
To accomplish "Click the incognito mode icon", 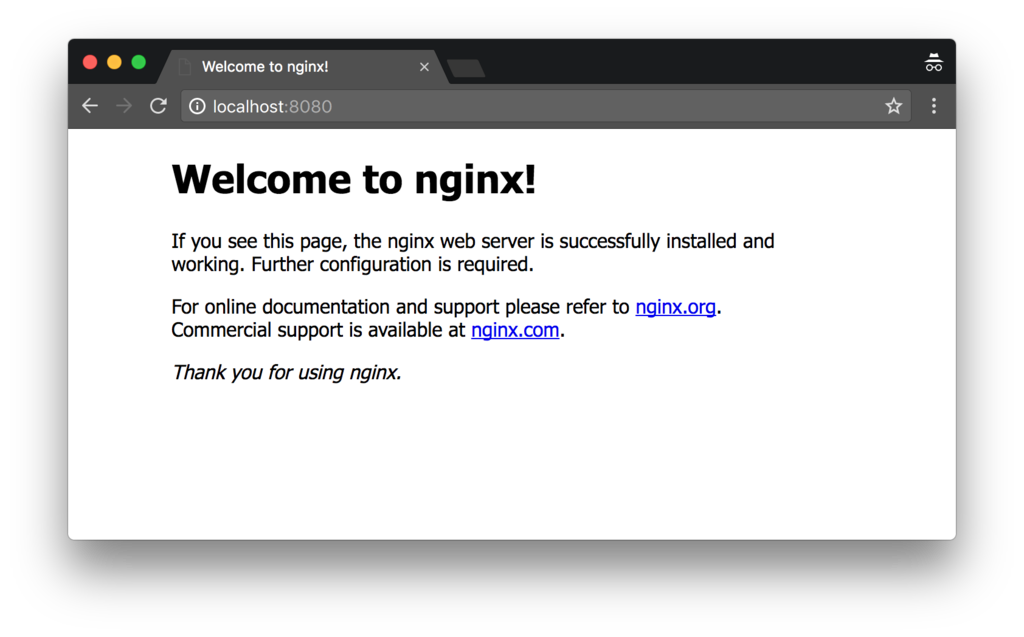I will click(x=933, y=63).
